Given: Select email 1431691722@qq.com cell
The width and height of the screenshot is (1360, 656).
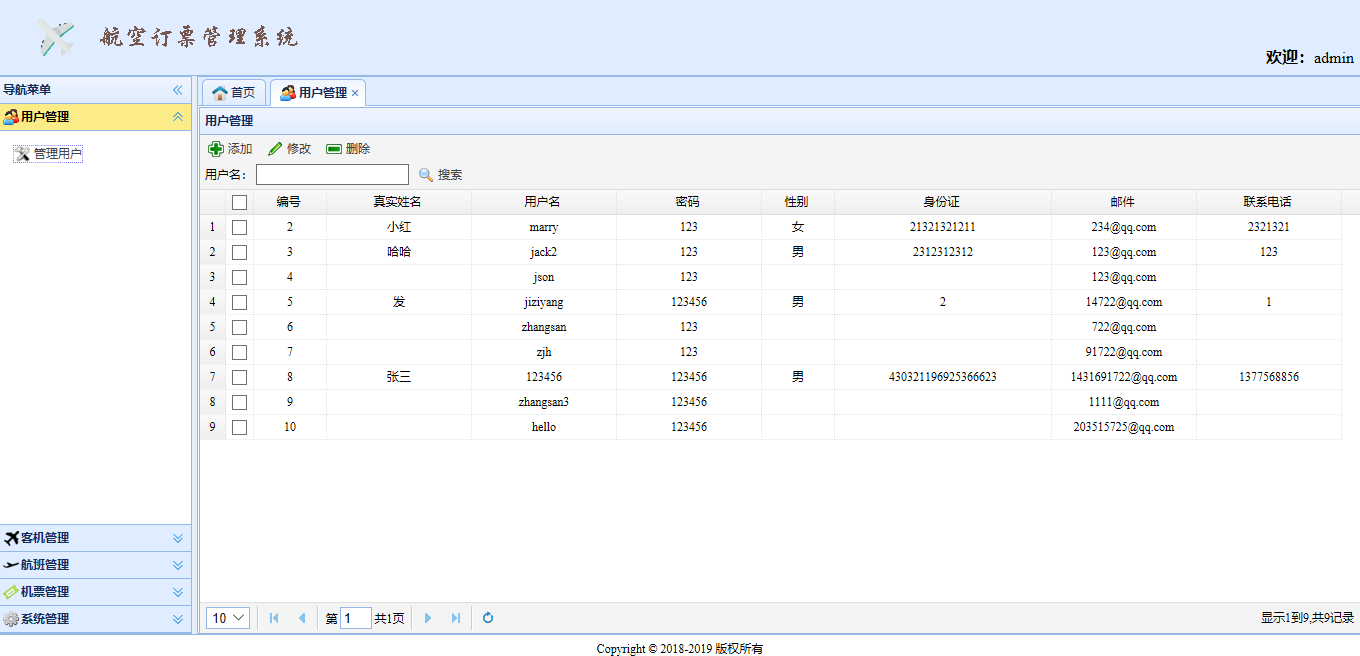Looking at the screenshot, I should tap(1123, 377).
